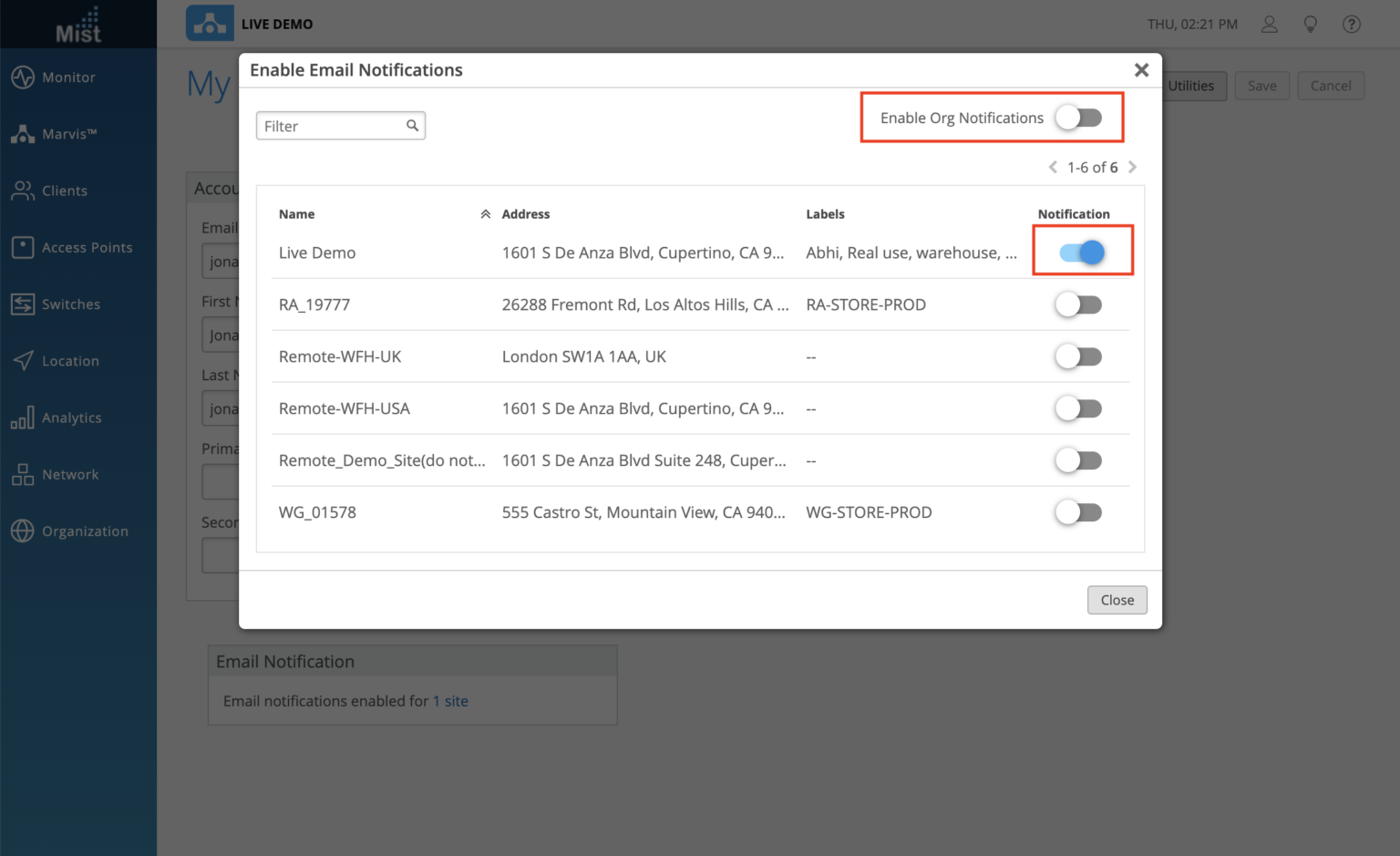Turn on Remote-WFH-UK notification switch
Image resolution: width=1400 pixels, height=856 pixels.
(1079, 356)
